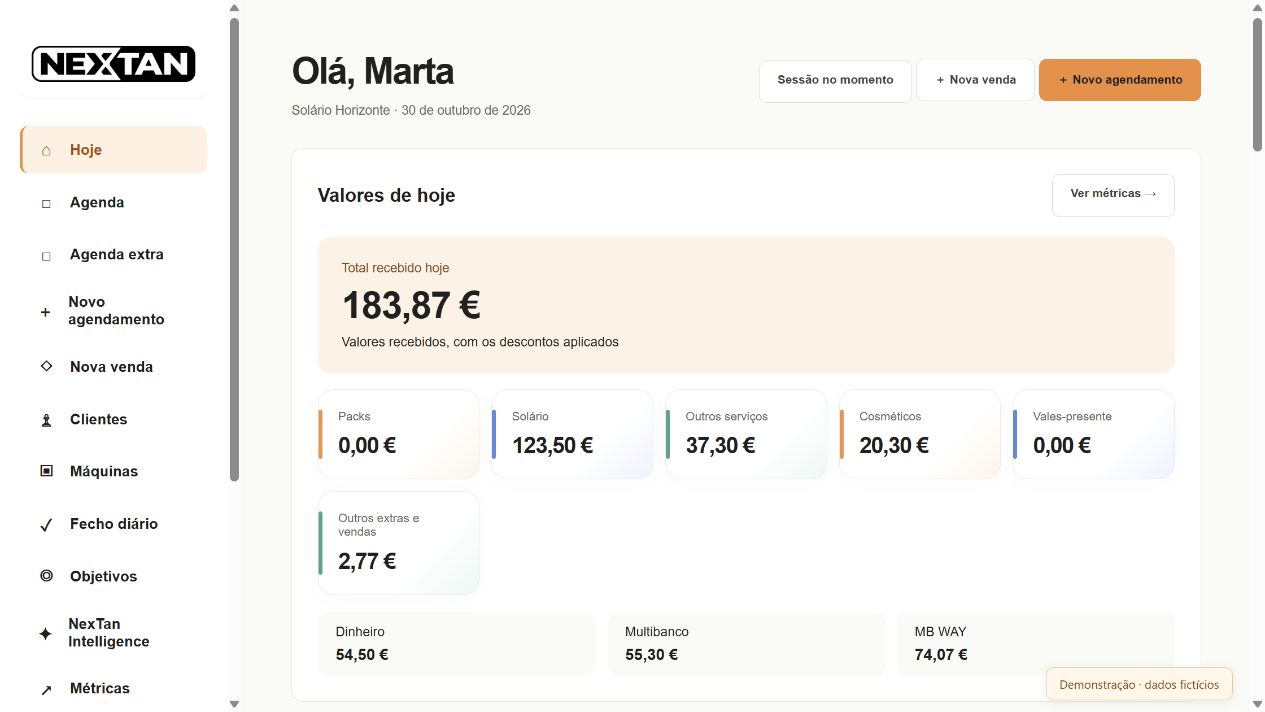Viewport: 1265px width, 712px height.
Task: Click the Demonstração · dados fictícios badge
Action: pyautogui.click(x=1139, y=685)
